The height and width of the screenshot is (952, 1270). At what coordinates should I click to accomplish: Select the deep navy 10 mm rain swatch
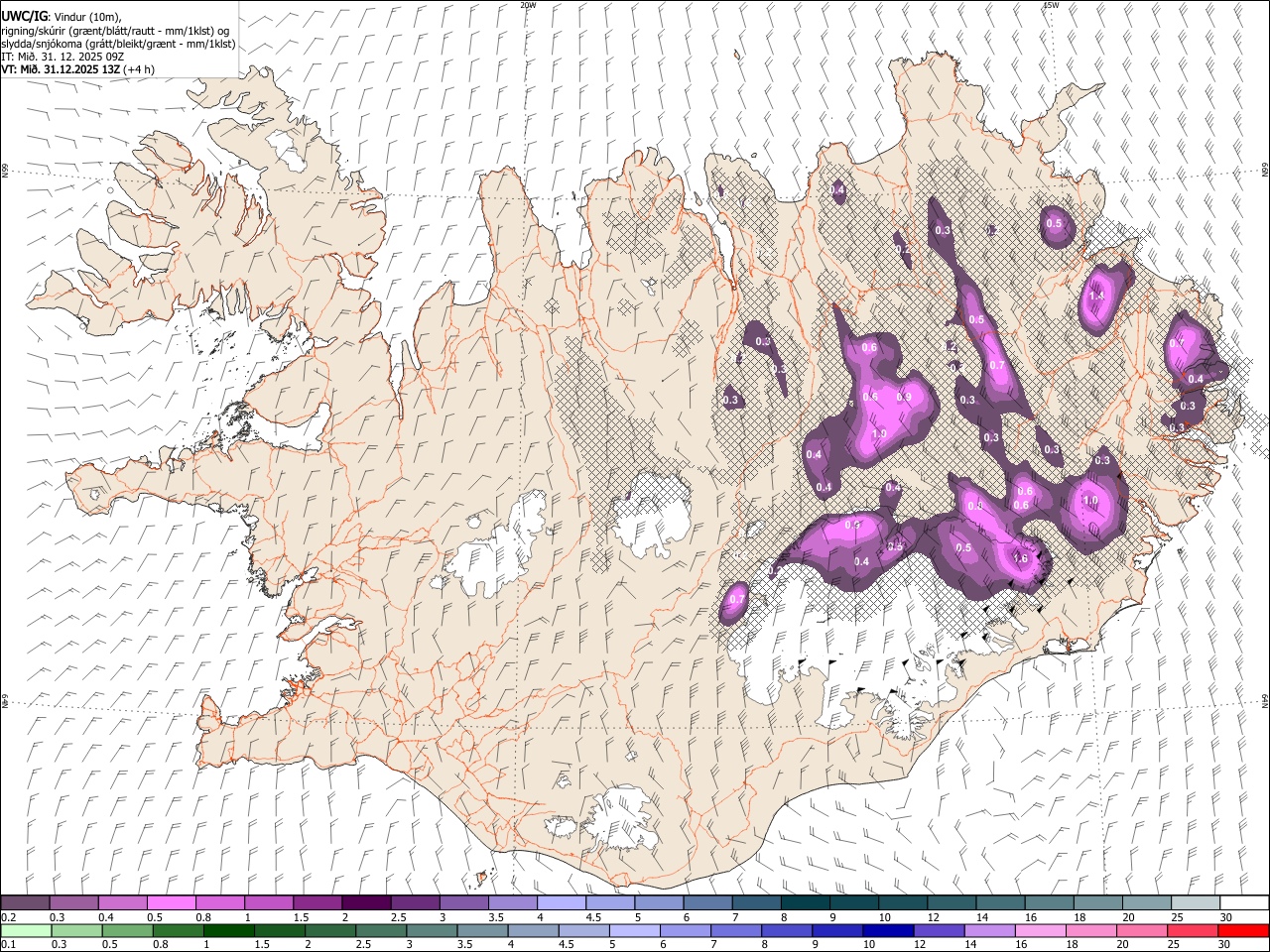[886, 930]
